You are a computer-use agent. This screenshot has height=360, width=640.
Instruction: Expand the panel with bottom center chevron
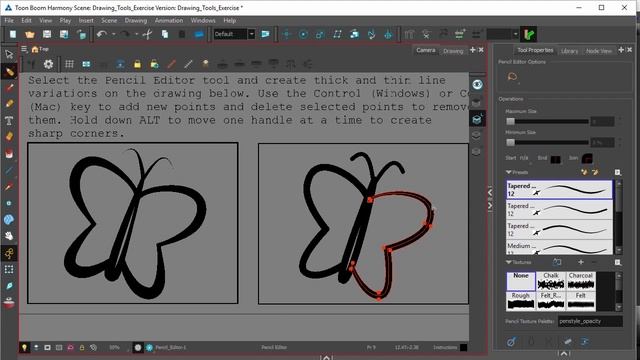(326, 358)
